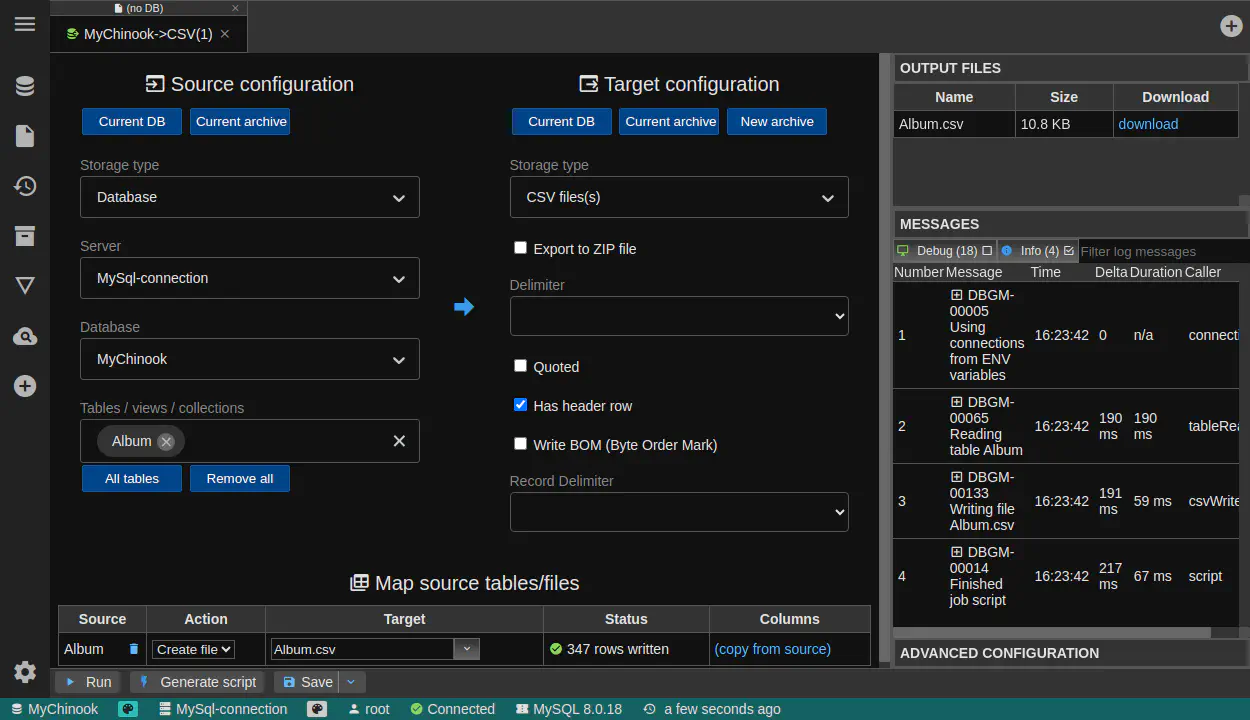This screenshot has height=720, width=1250.
Task: Click the Generate script button
Action: pos(198,682)
